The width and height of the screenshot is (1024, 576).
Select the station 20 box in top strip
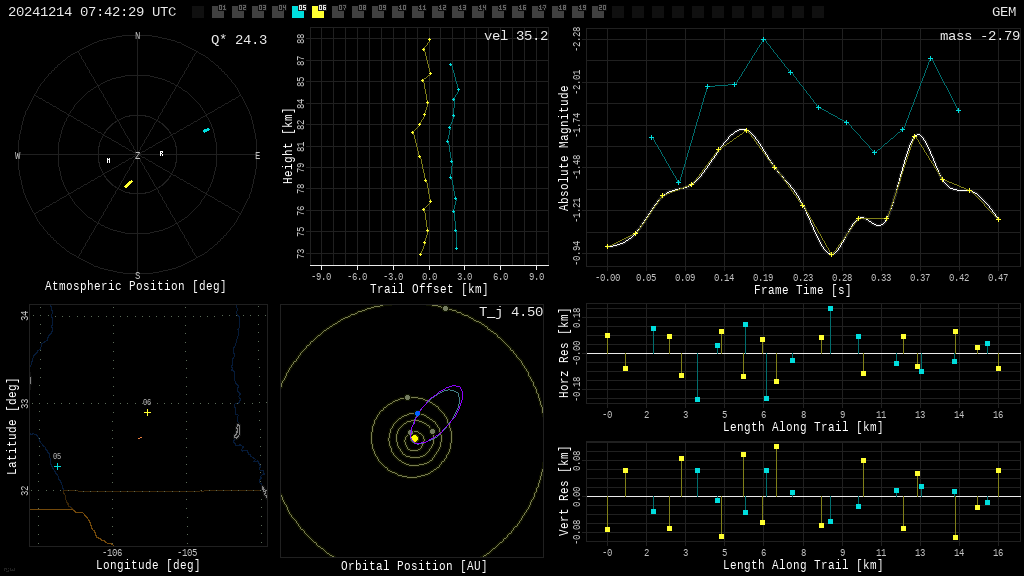click(598, 12)
